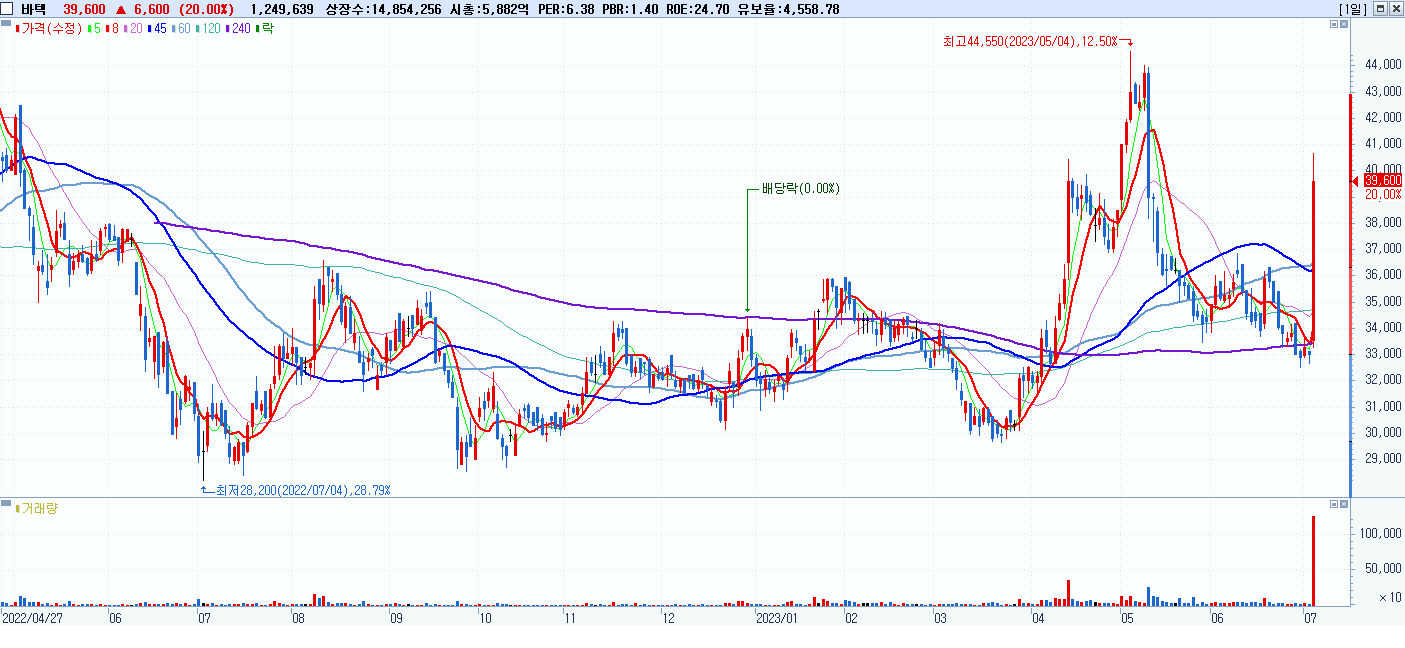1405x648 pixels.
Task: Collapse the volume panel with its minimize icon
Action: click(x=1333, y=502)
